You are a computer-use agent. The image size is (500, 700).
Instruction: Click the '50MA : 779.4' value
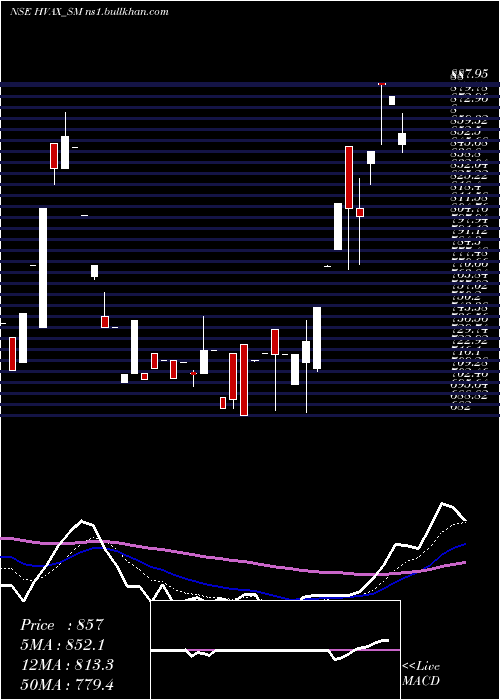point(67,685)
